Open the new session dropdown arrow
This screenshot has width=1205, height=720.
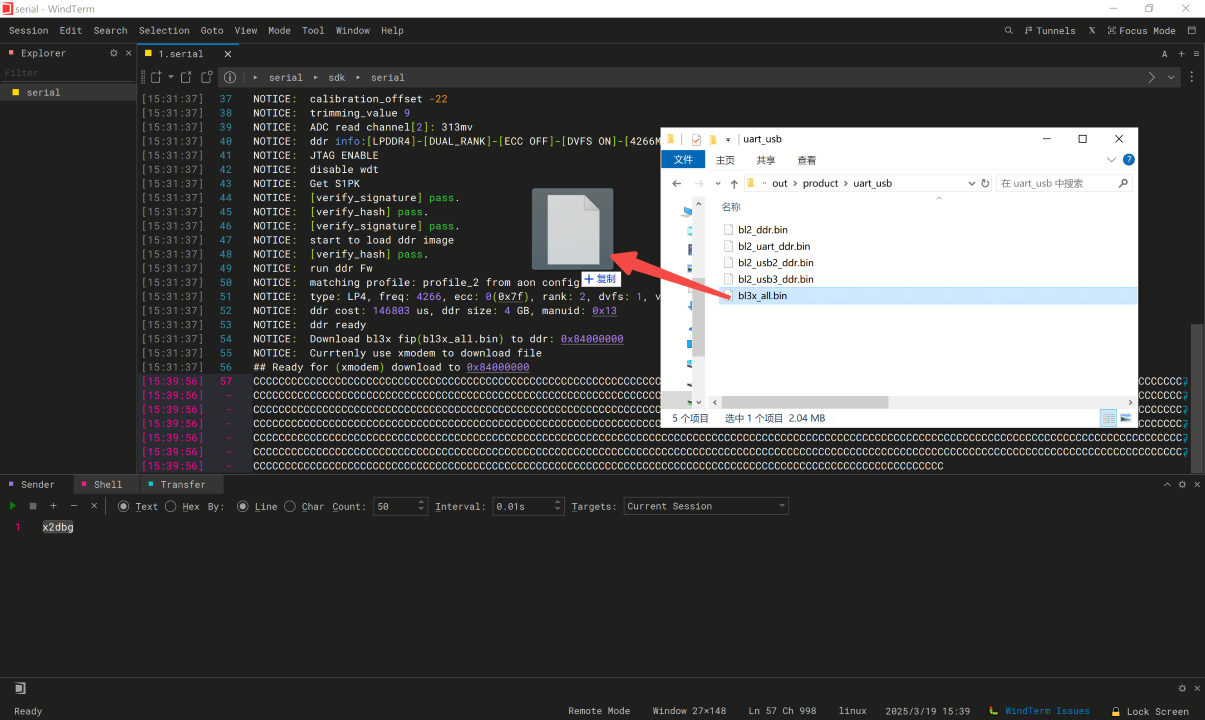pos(171,77)
